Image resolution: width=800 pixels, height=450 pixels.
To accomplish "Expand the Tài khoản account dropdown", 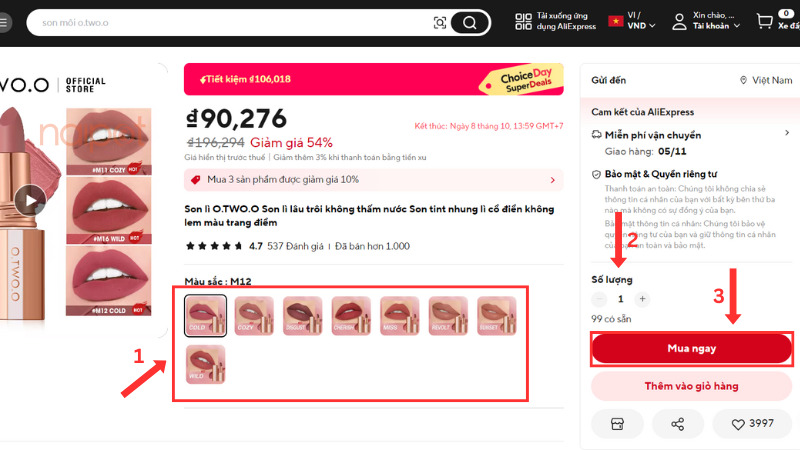I will [x=707, y=21].
